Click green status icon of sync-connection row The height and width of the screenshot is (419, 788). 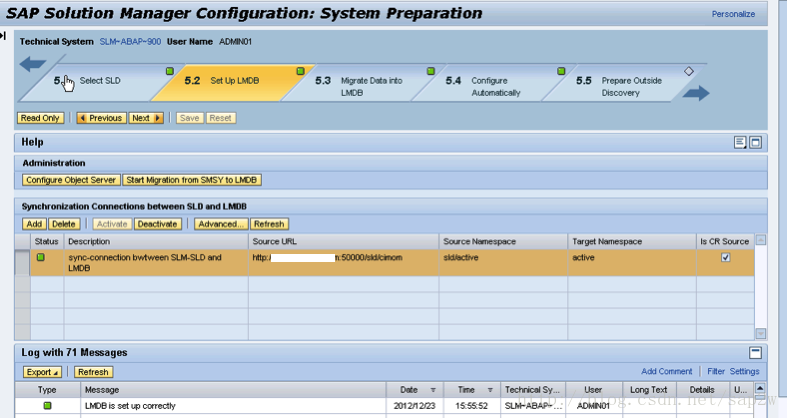click(x=41, y=257)
